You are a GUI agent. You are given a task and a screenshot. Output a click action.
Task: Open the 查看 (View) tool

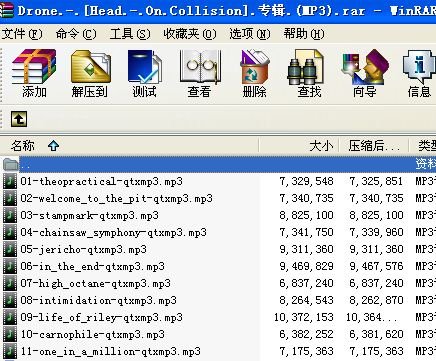coord(199,74)
